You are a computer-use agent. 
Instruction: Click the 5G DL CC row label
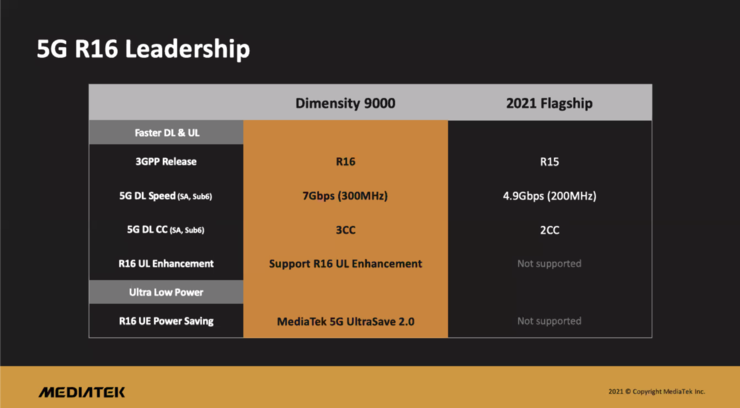pos(166,230)
